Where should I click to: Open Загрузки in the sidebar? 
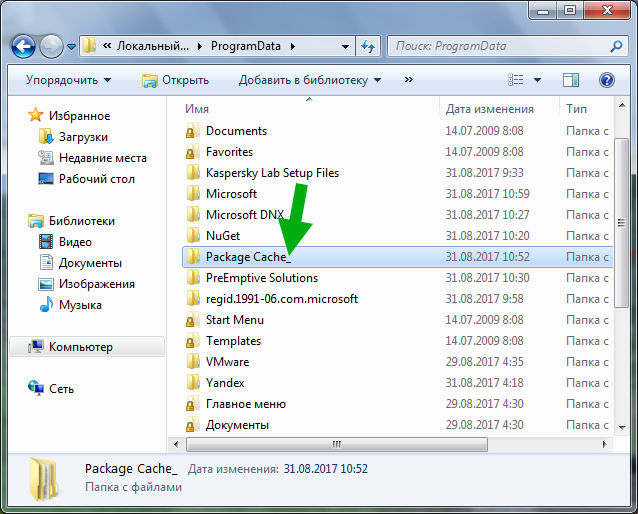73,137
